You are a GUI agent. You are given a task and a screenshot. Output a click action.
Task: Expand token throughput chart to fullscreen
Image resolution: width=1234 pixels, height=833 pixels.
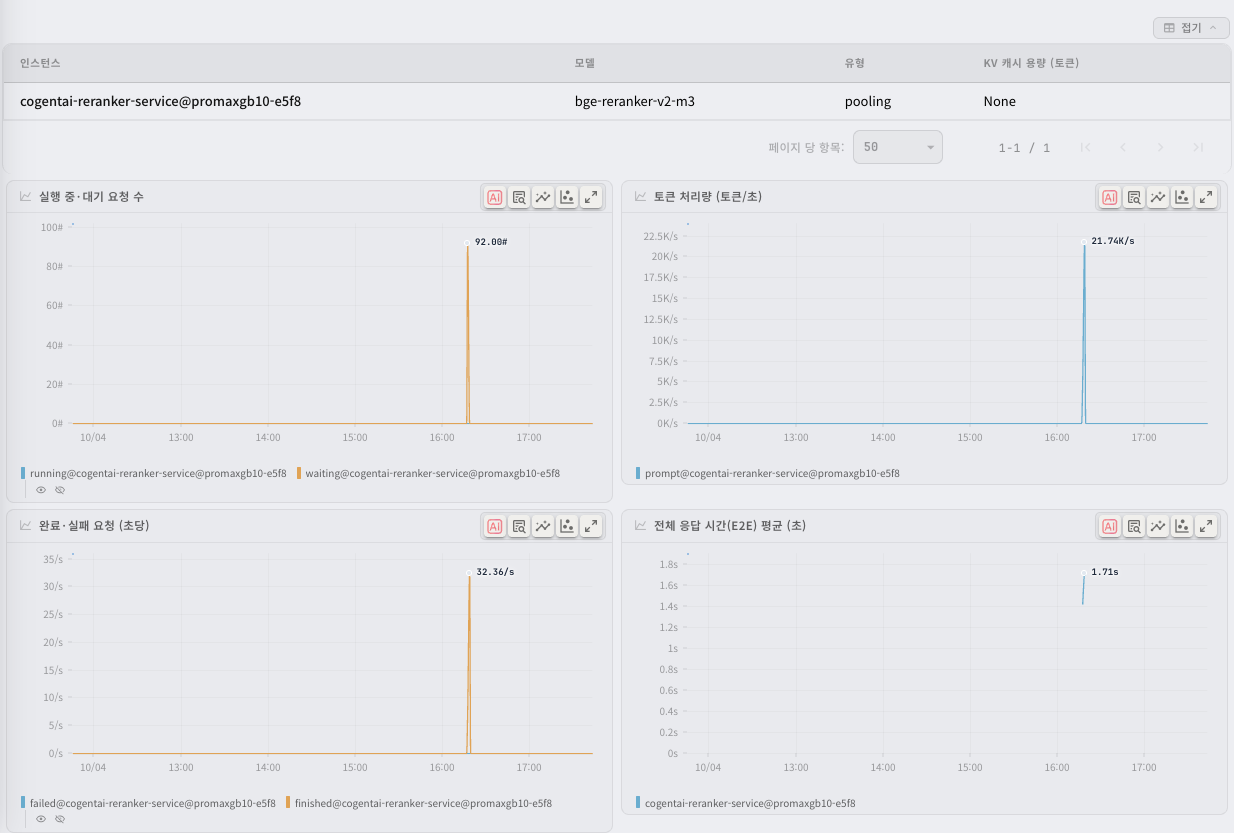point(1206,197)
